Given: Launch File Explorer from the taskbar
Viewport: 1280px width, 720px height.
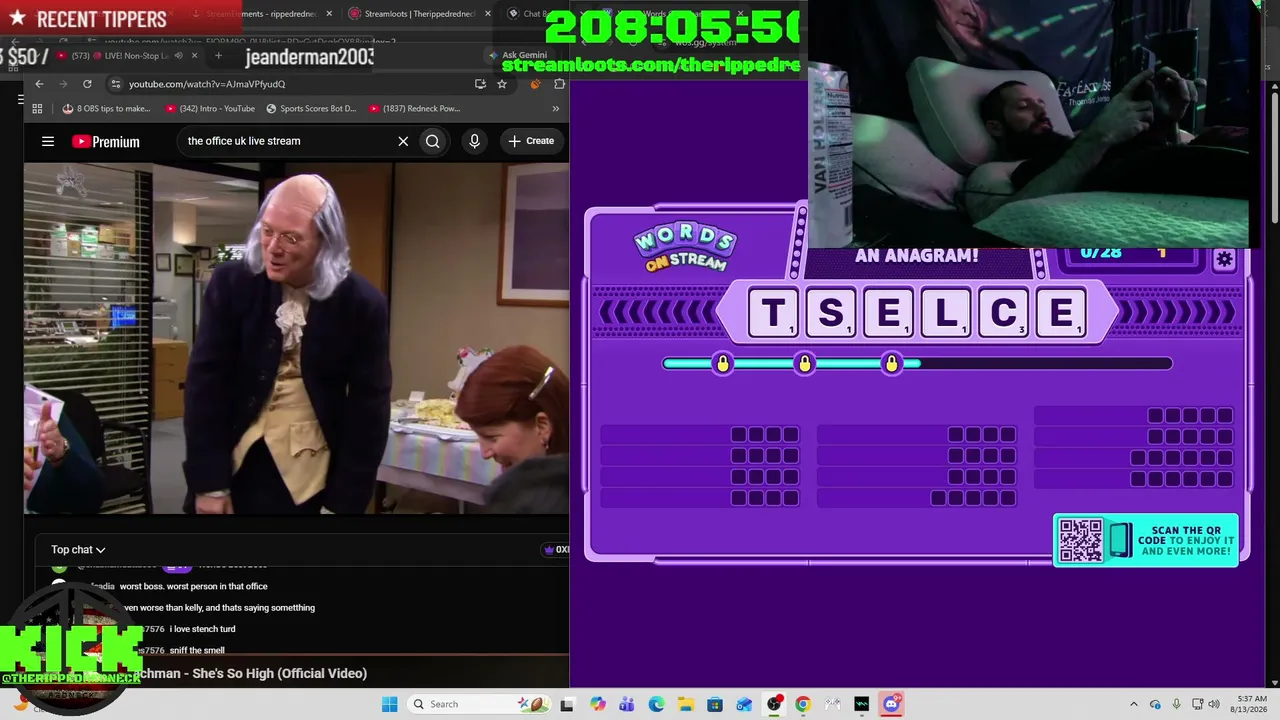Looking at the screenshot, I should [x=686, y=704].
